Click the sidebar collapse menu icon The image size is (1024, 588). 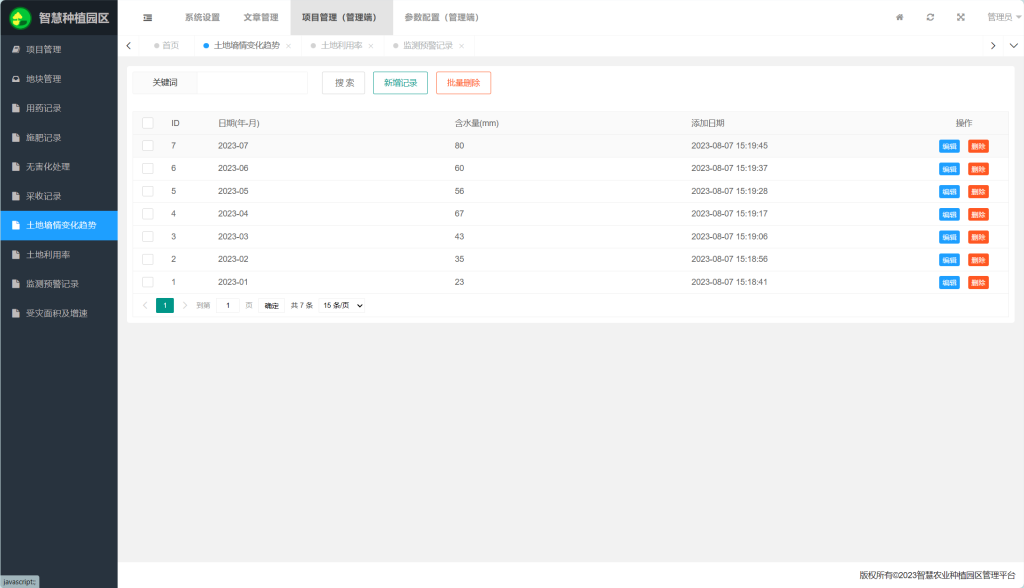tap(148, 17)
